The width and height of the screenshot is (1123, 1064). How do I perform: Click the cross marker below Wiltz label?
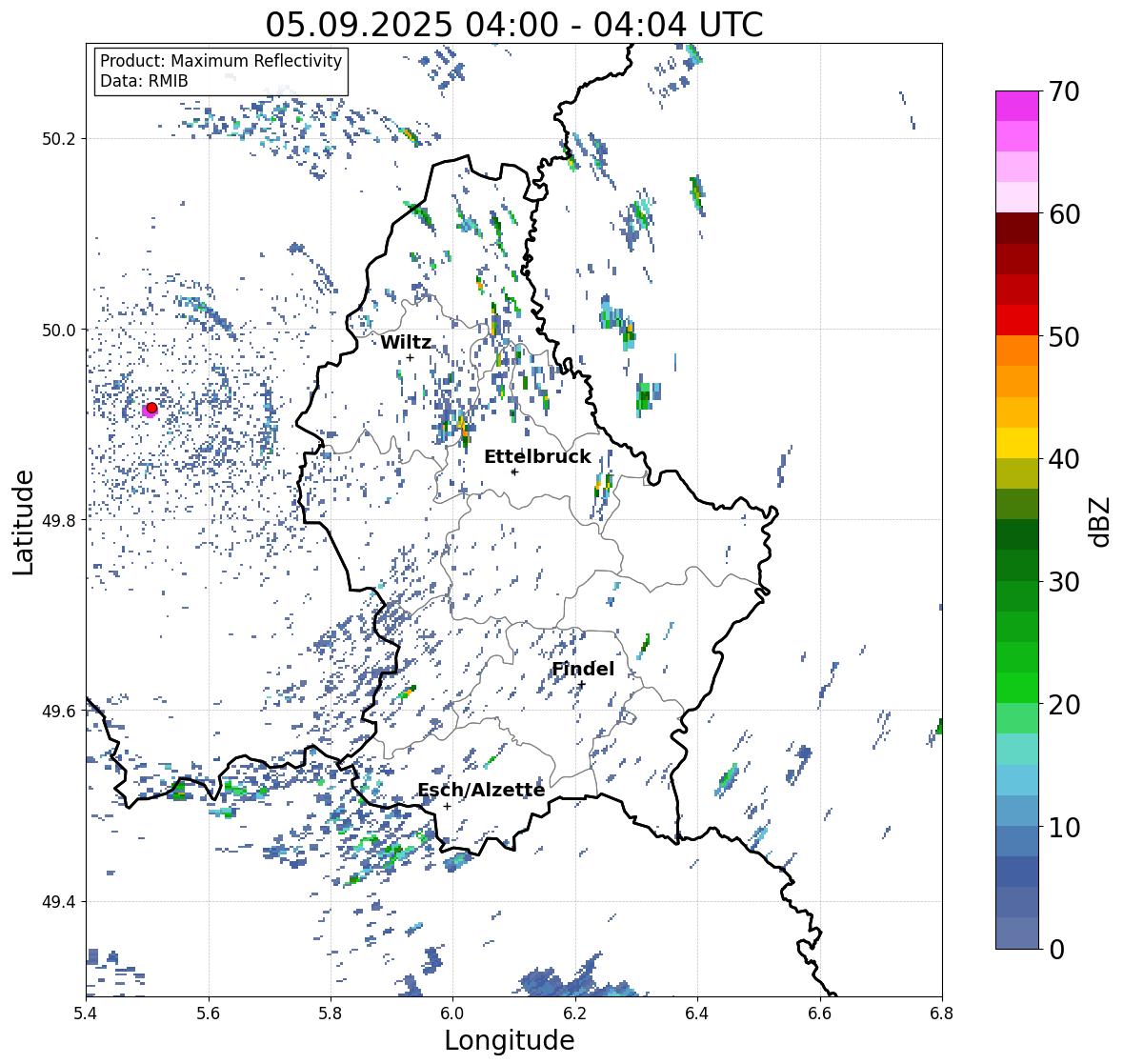[x=410, y=357]
